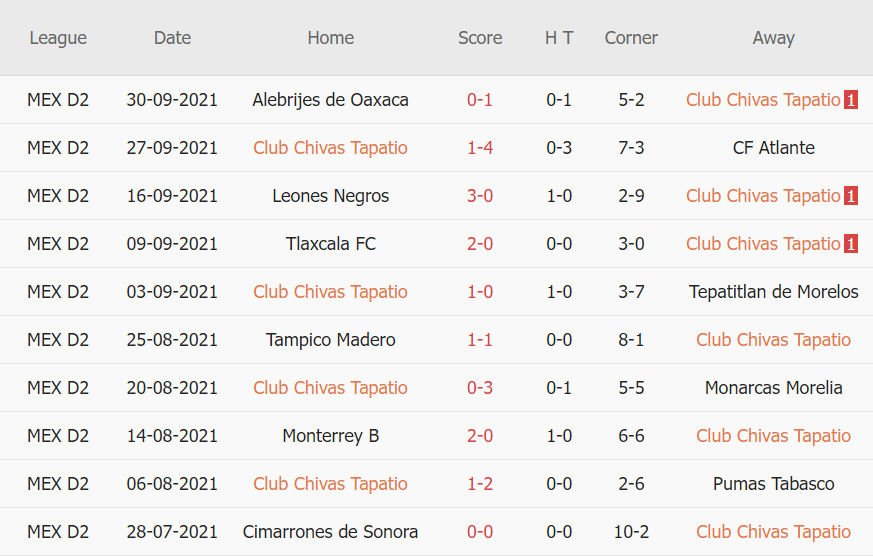Click the League column header
Screen dimensions: 873x556
(58, 38)
